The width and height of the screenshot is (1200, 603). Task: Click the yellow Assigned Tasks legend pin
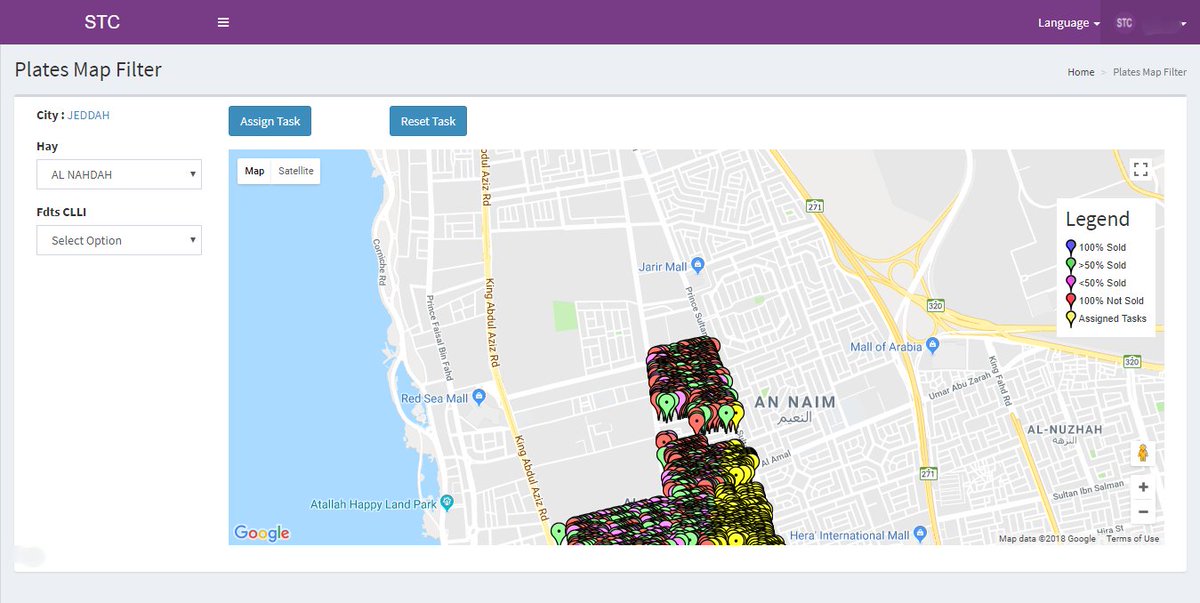1071,319
